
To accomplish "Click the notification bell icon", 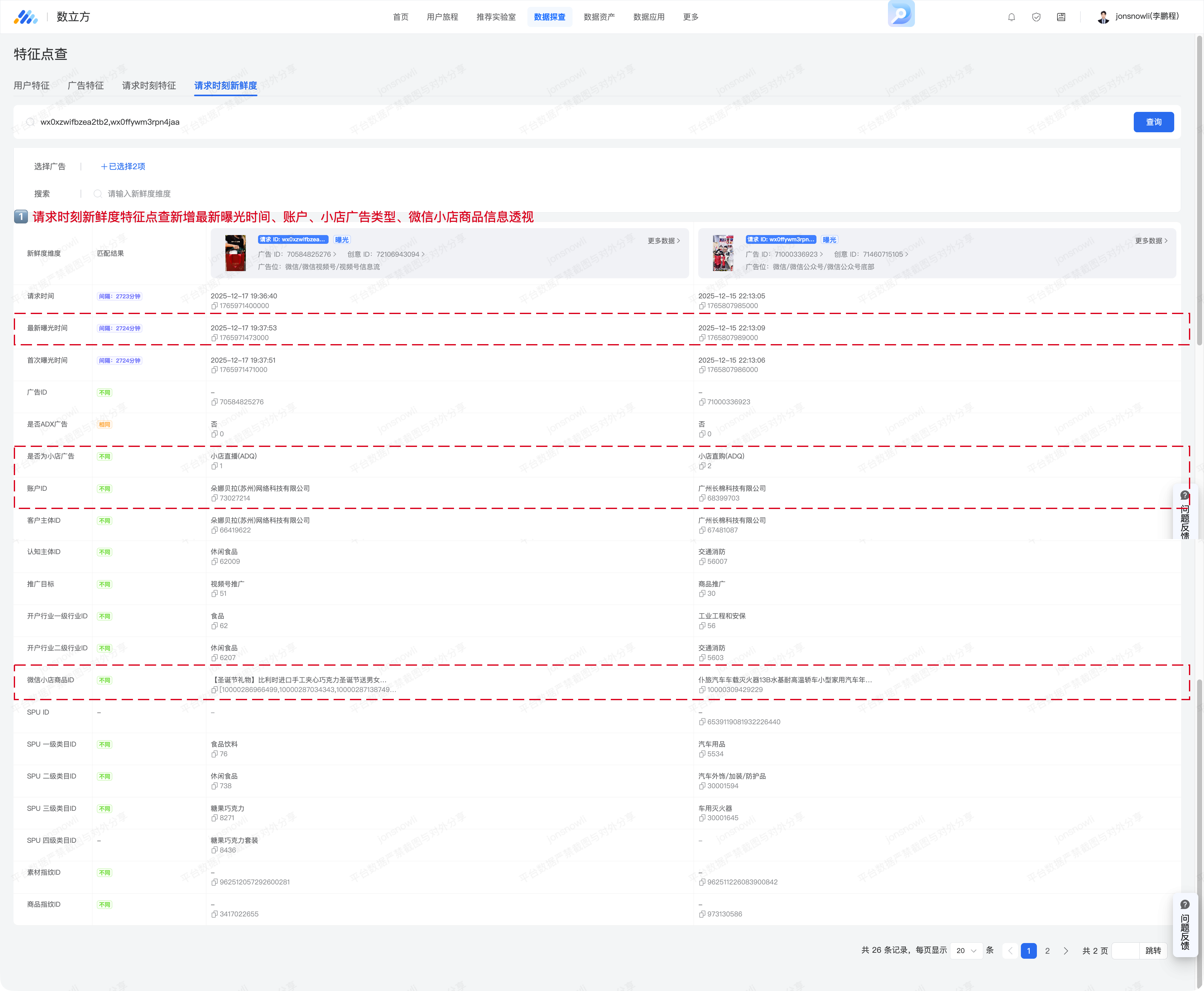I will coord(1011,17).
